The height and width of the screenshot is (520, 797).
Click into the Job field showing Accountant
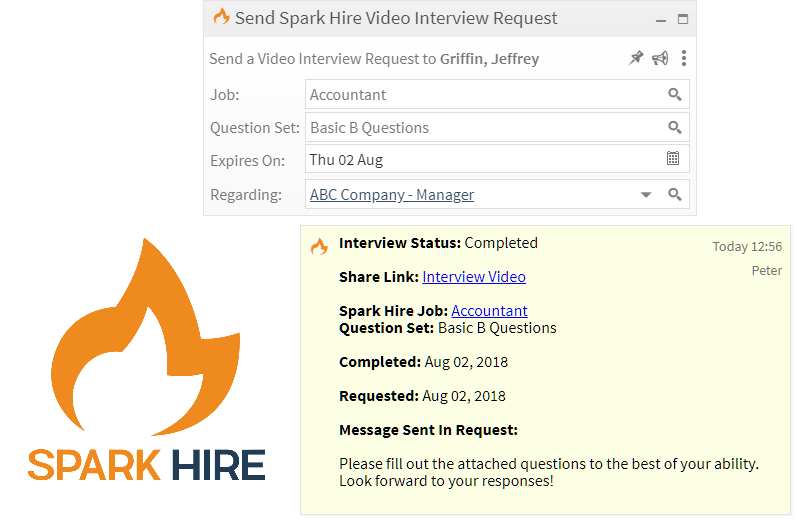click(x=497, y=94)
